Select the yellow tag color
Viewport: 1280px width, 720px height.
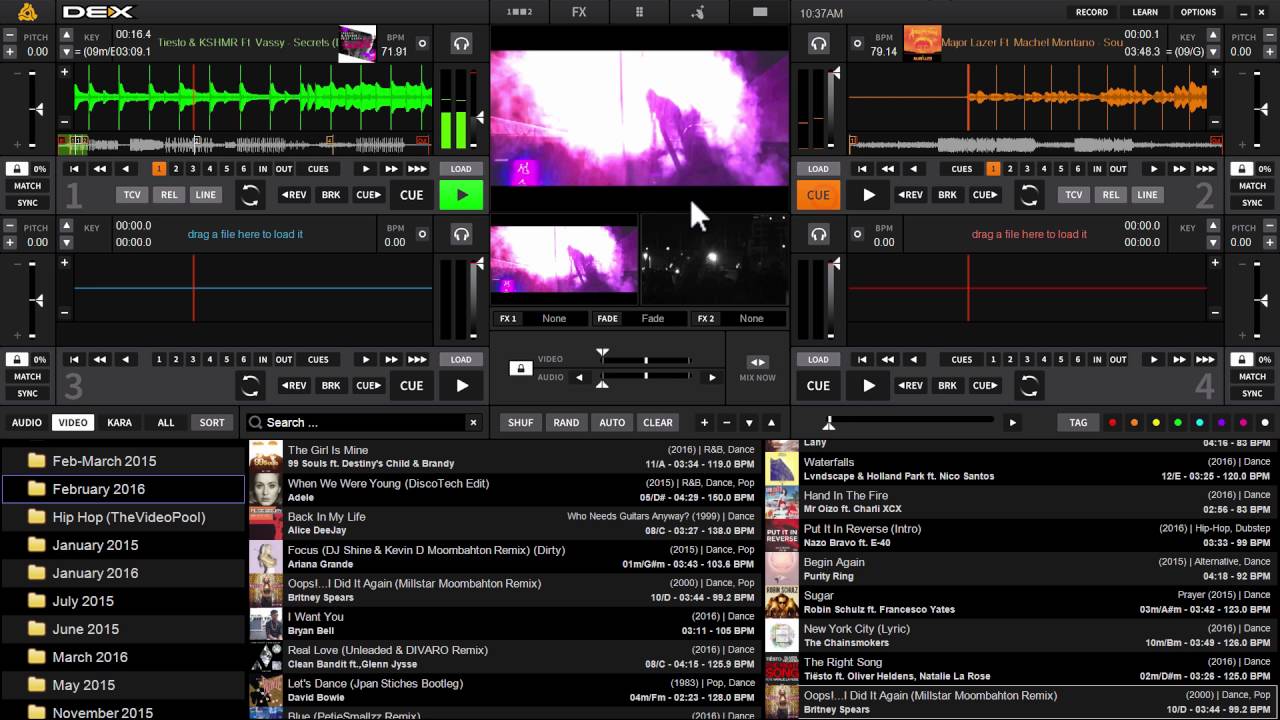(1156, 423)
